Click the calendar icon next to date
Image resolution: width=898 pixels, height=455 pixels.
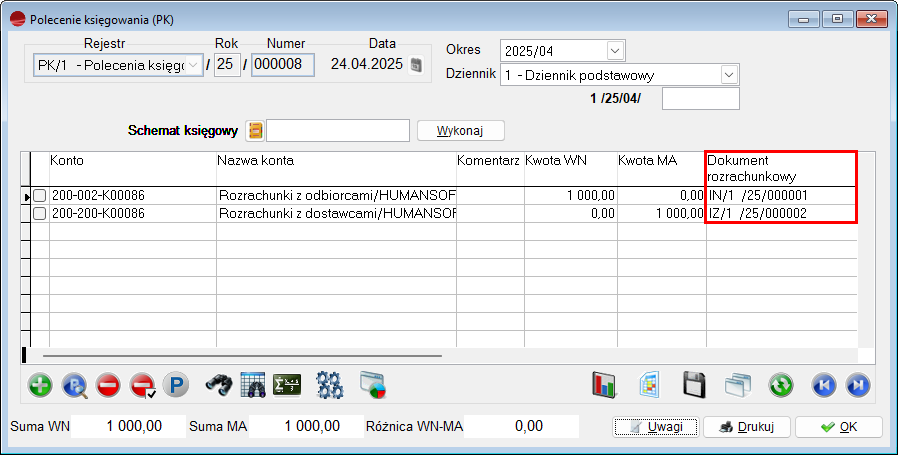click(x=416, y=65)
